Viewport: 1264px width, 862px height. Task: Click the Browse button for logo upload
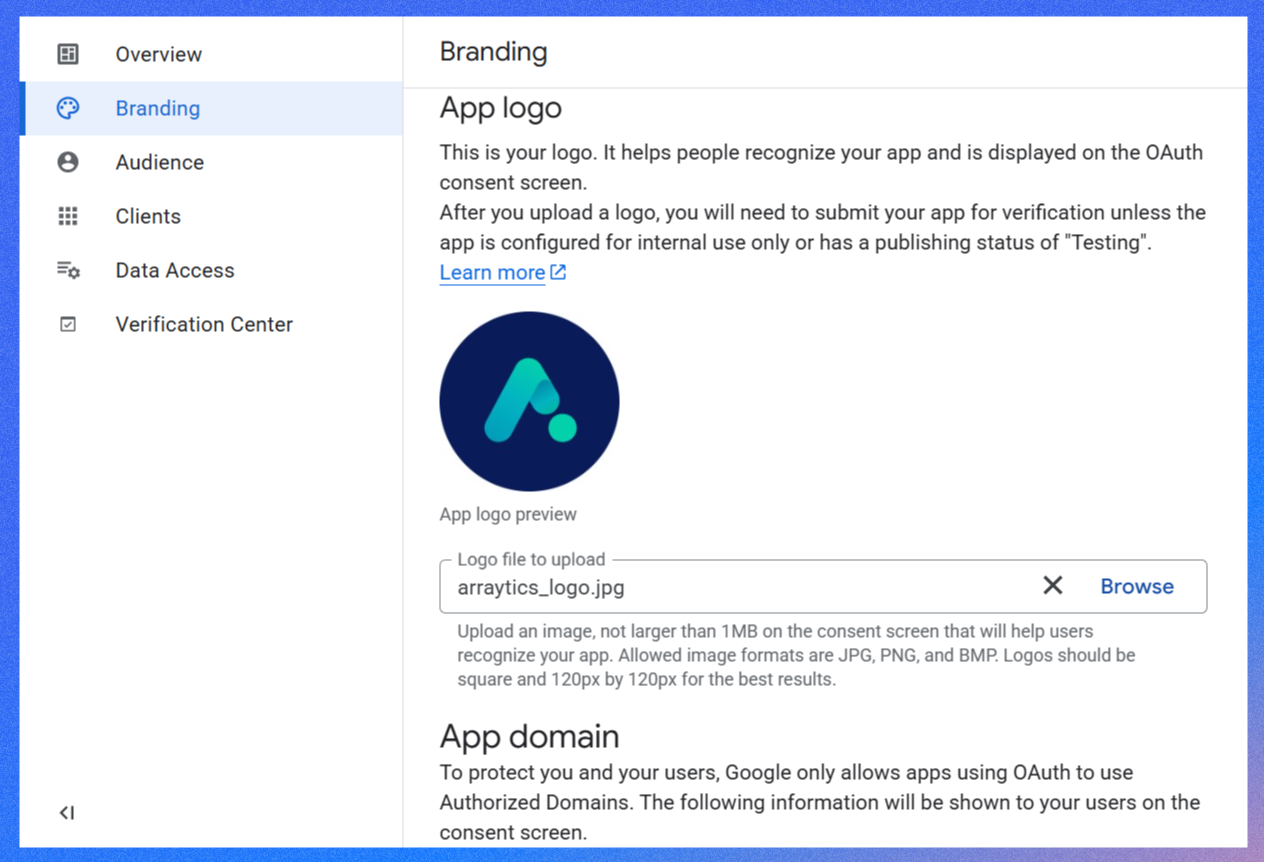click(1137, 586)
